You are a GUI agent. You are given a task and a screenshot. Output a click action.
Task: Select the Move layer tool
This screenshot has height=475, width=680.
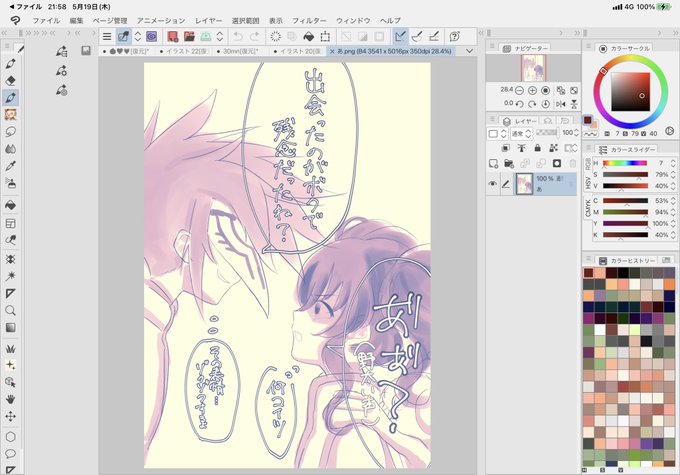point(10,416)
